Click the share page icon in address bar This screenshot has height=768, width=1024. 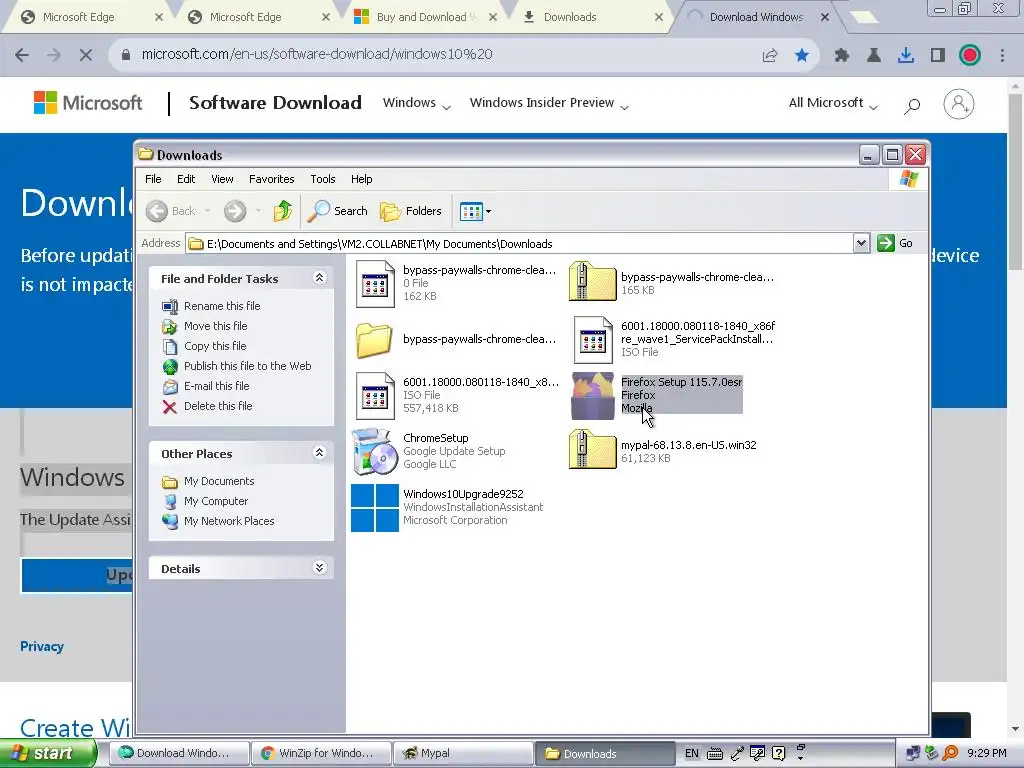click(x=770, y=55)
